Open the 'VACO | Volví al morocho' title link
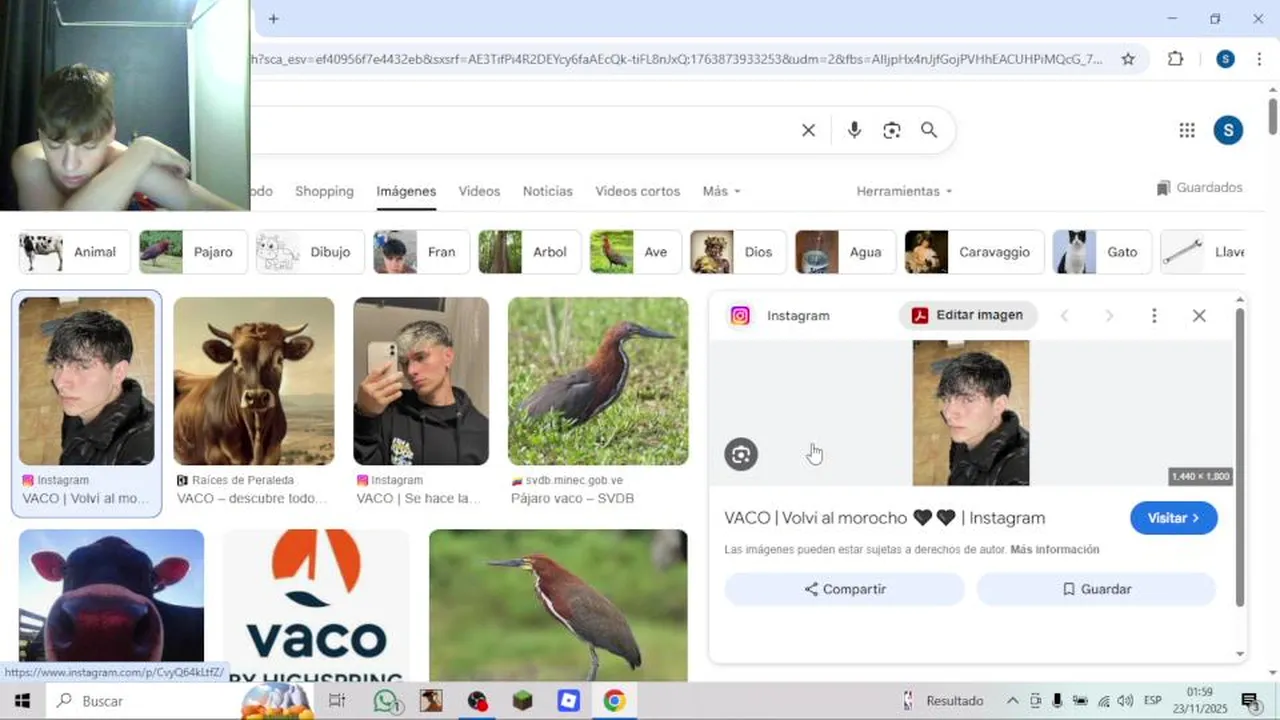The image size is (1280, 720). 885,518
